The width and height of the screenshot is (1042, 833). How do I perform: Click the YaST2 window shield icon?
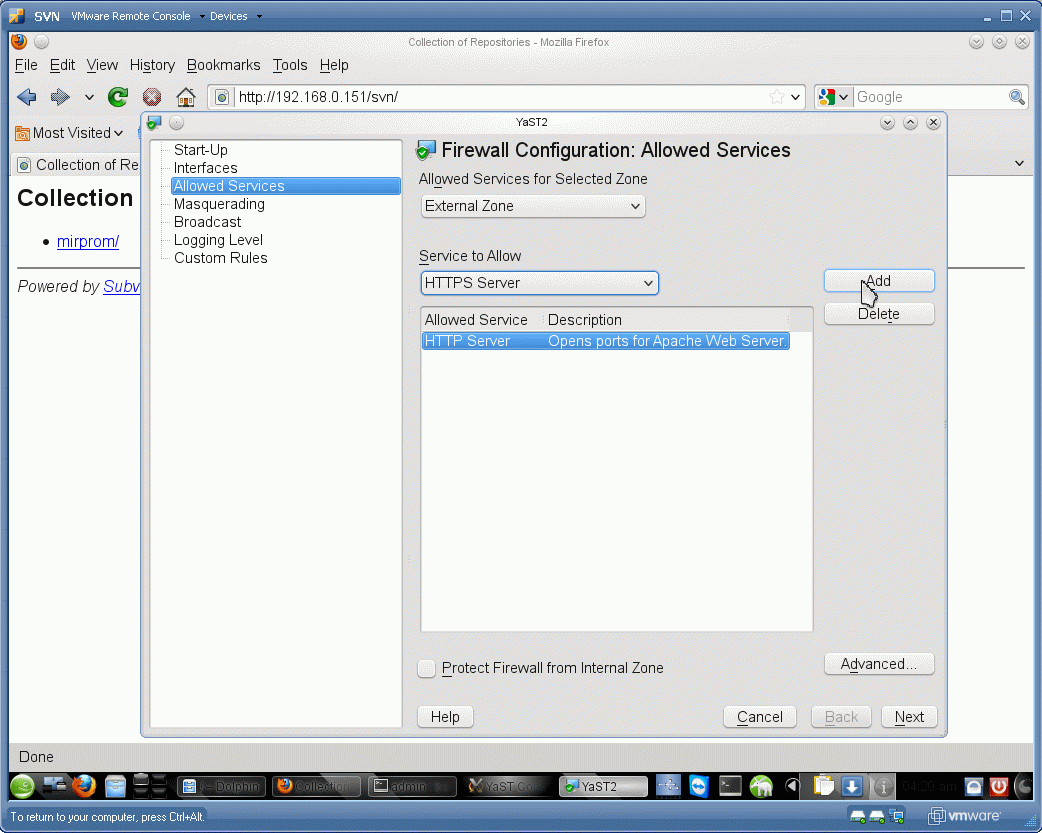pyautogui.click(x=154, y=123)
